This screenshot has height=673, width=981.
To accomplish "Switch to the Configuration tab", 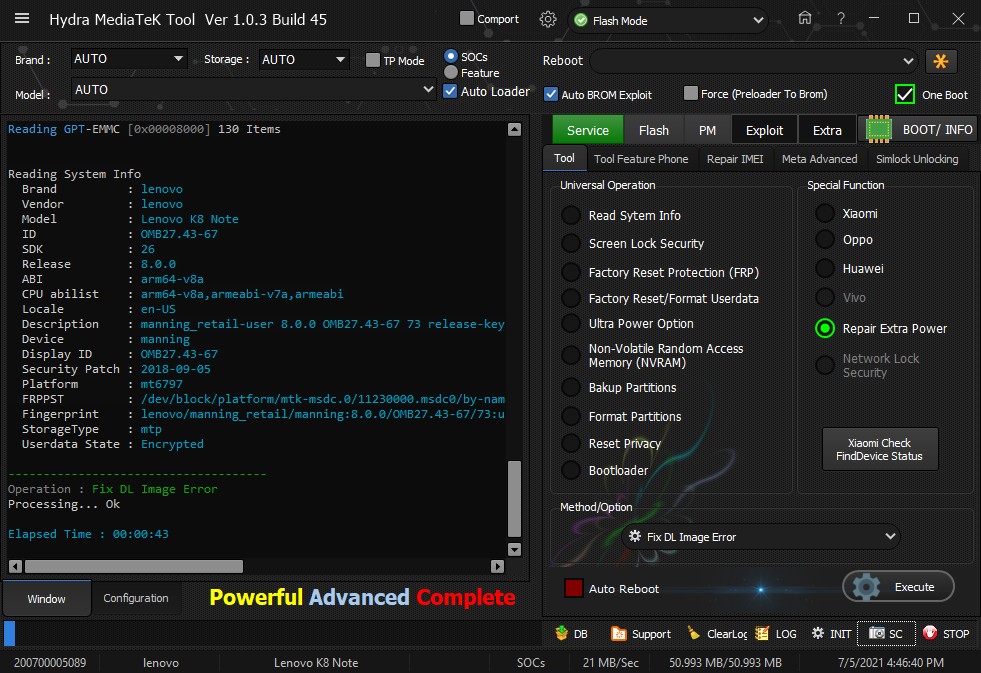I will [x=136, y=598].
